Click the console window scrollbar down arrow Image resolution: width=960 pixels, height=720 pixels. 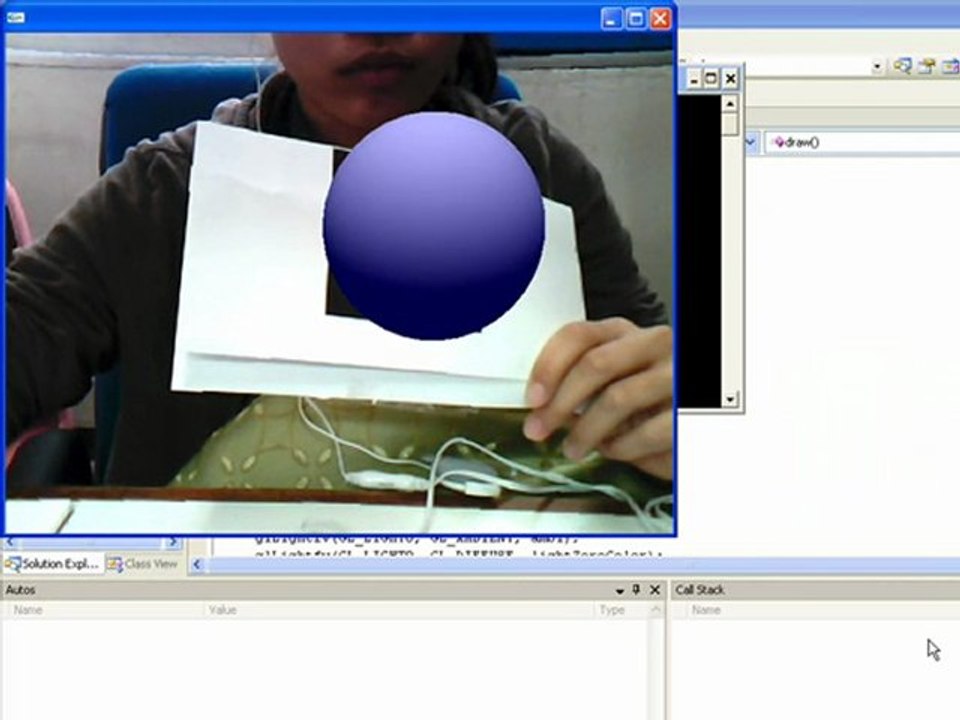coord(730,400)
